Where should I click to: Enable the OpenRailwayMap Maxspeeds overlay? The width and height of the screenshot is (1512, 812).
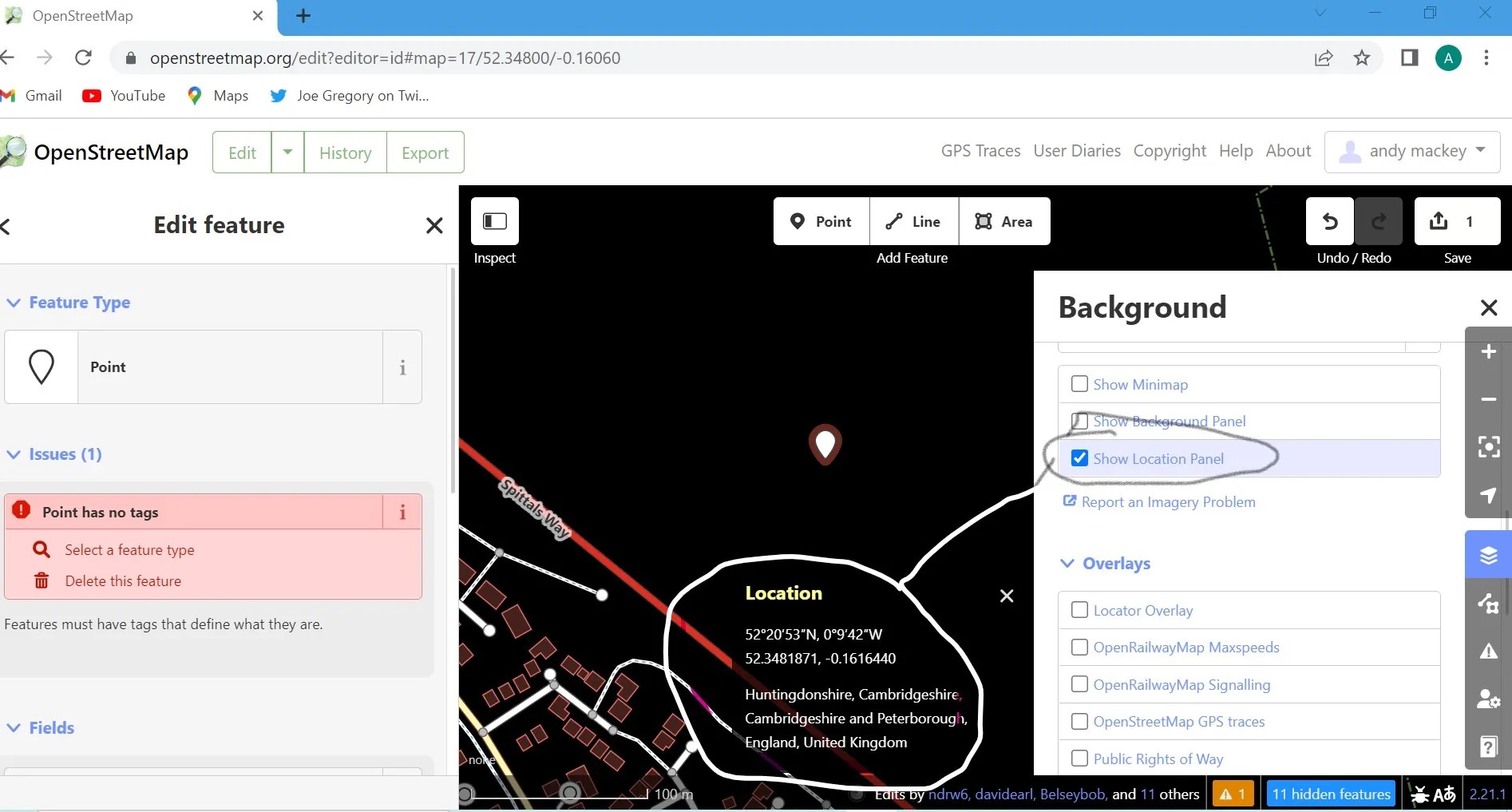1079,647
